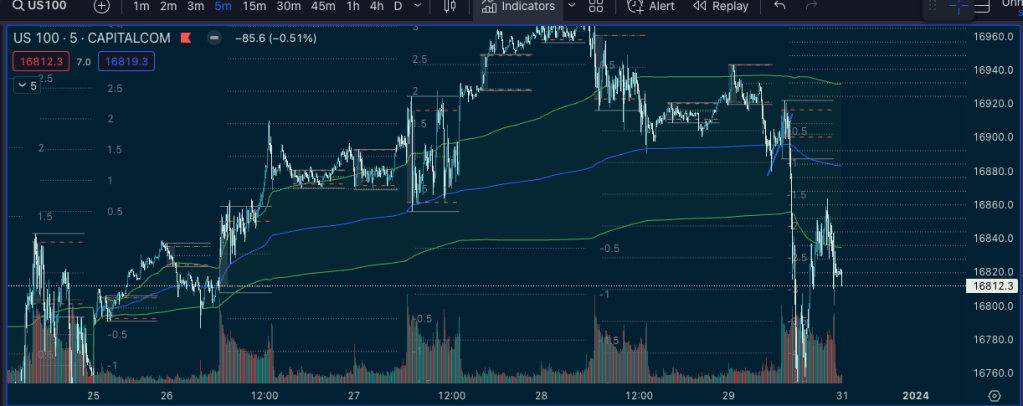The image size is (1023, 406).
Task: Activate the blue crosshair tool in floating toolbar
Action: [958, 7]
